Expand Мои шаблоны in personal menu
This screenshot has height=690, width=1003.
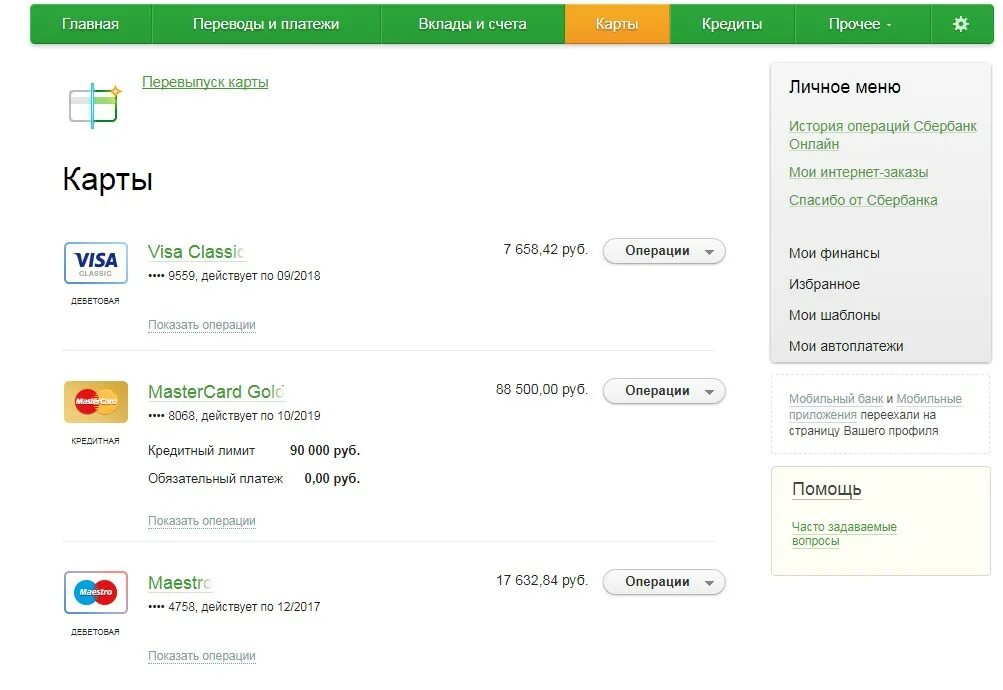(834, 315)
